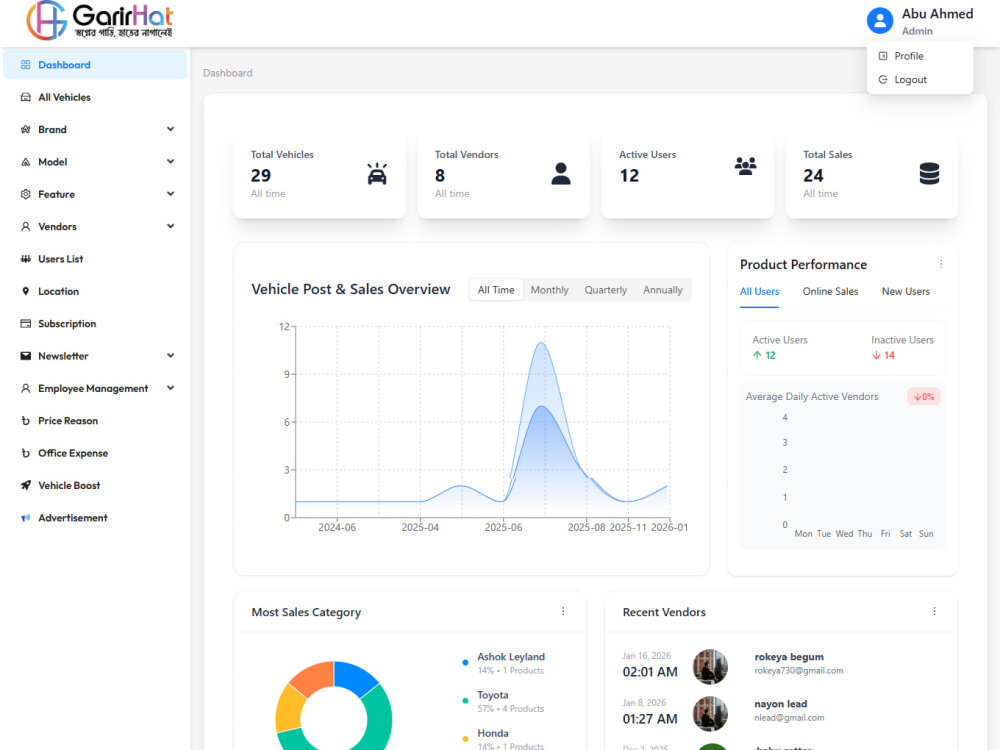Expand the Newsletter submenu chevron
Image resolution: width=1000 pixels, height=750 pixels.
(170, 355)
